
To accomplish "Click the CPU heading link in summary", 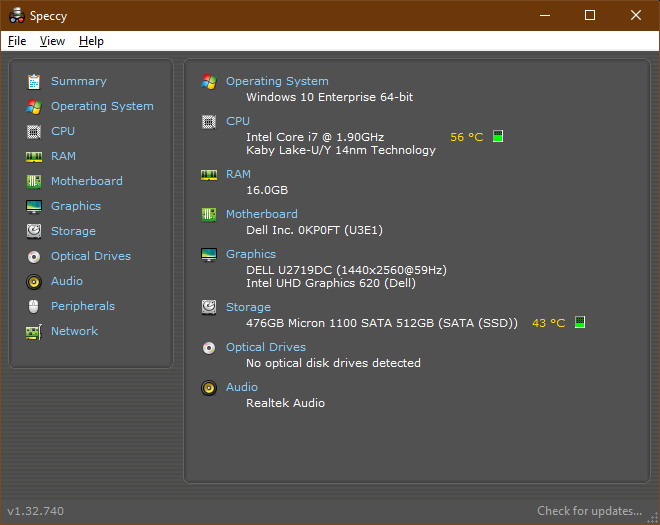I will (238, 121).
